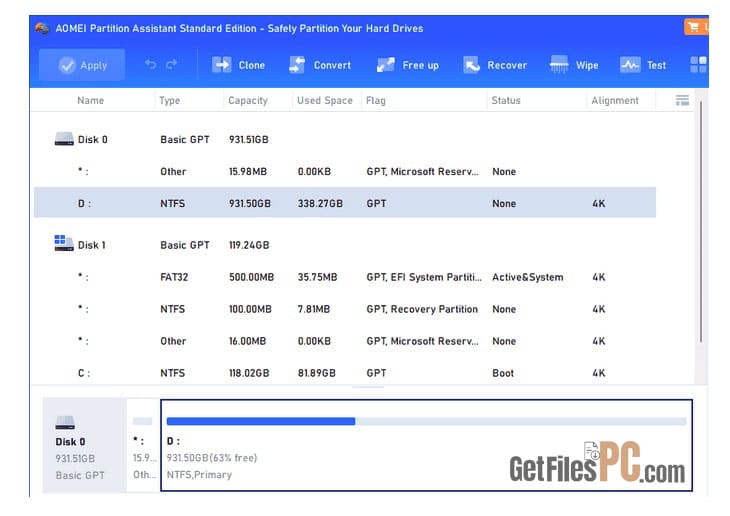Select the C: NTFS partition row
Image resolution: width=730 pixels, height=516 pixels.
[345, 373]
